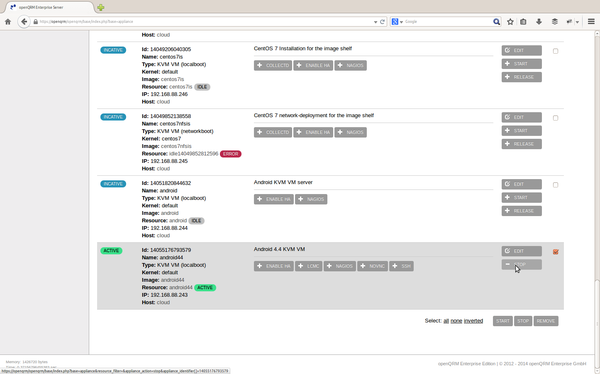
Task: Tick the checkbox for centos7nfsis appliance
Action: [555, 118]
